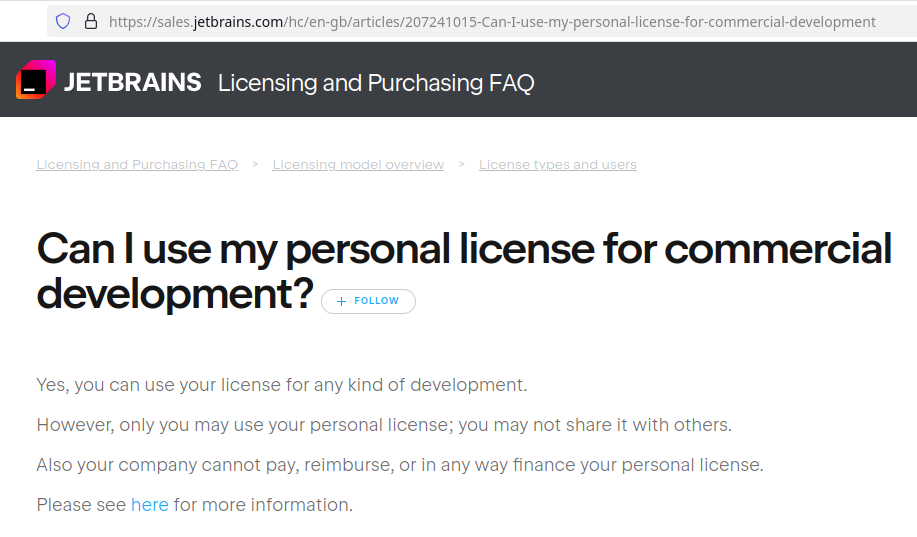
Task: Click the padlock site security icon
Action: pyautogui.click(x=91, y=22)
